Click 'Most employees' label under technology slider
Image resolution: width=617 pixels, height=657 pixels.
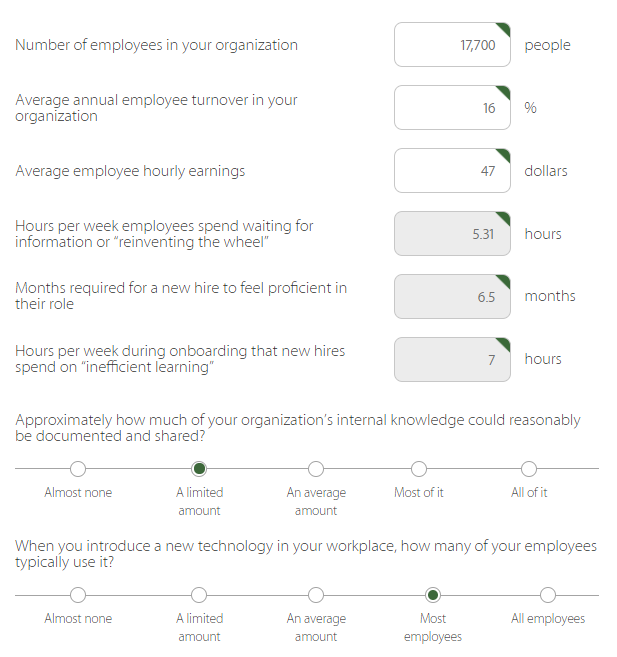[433, 628]
